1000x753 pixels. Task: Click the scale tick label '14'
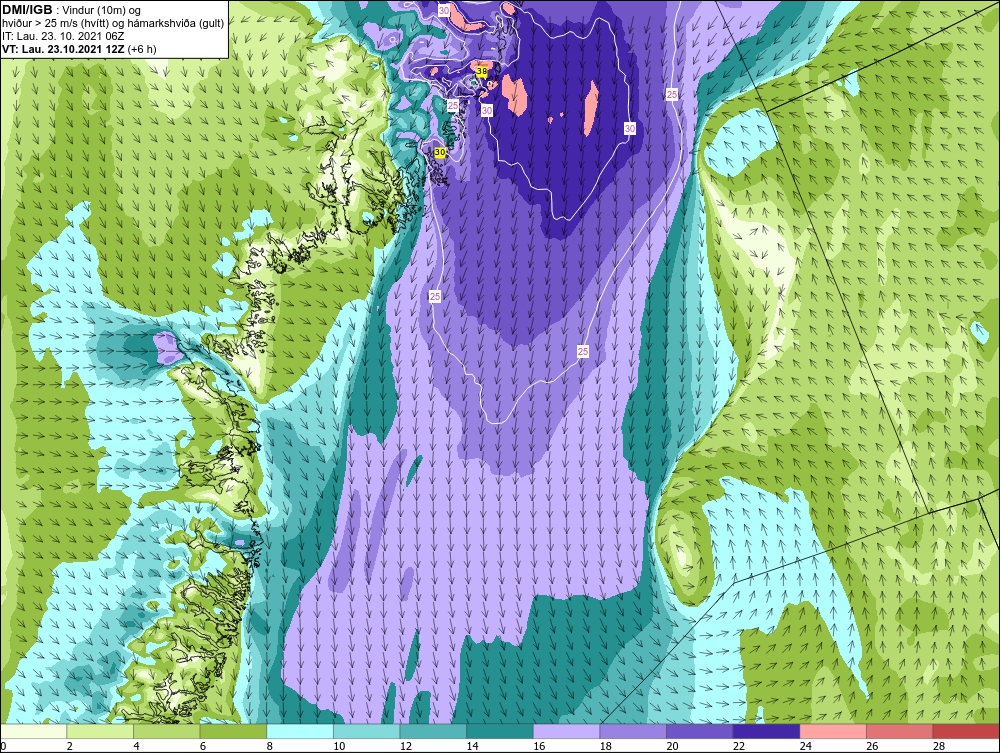[x=472, y=746]
